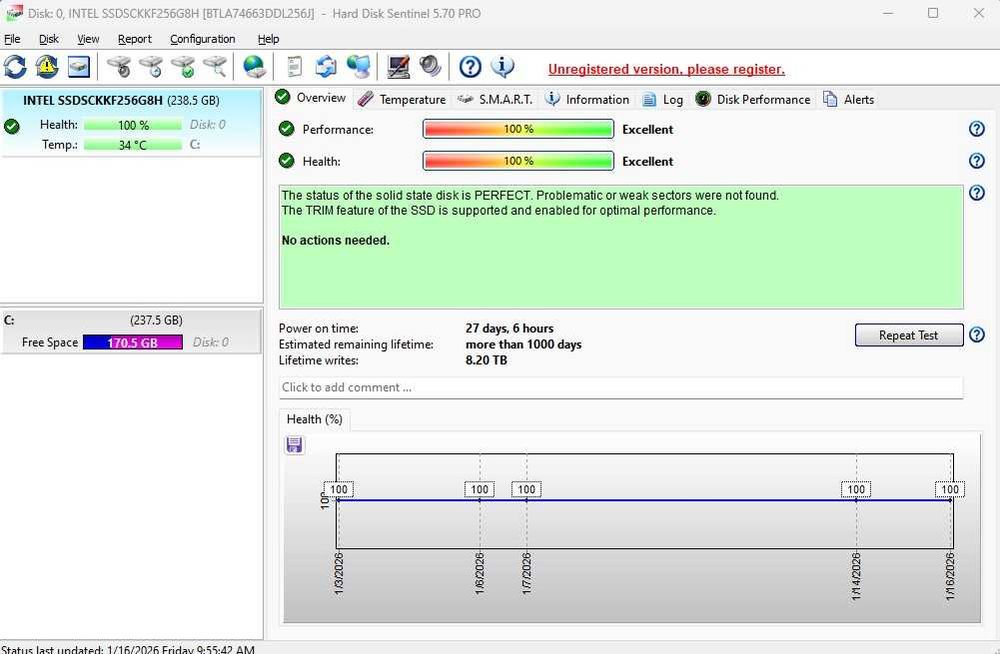Click the disk-with-clock test icon
This screenshot has height=654, width=1000.
(151, 66)
